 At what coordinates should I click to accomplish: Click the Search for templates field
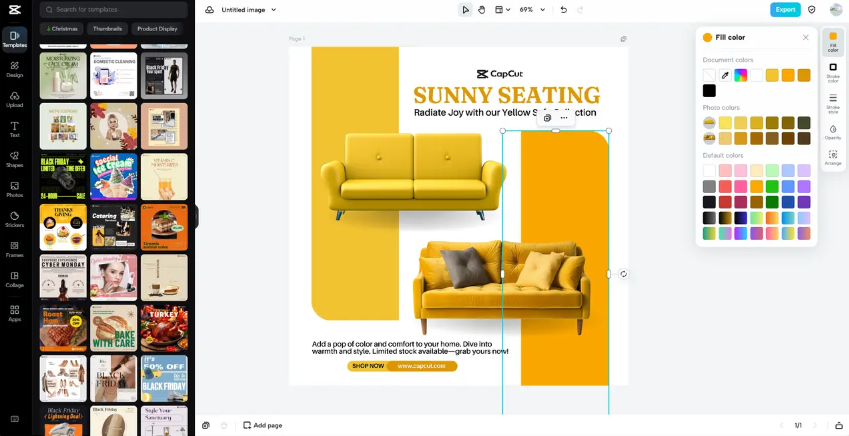[x=114, y=10]
